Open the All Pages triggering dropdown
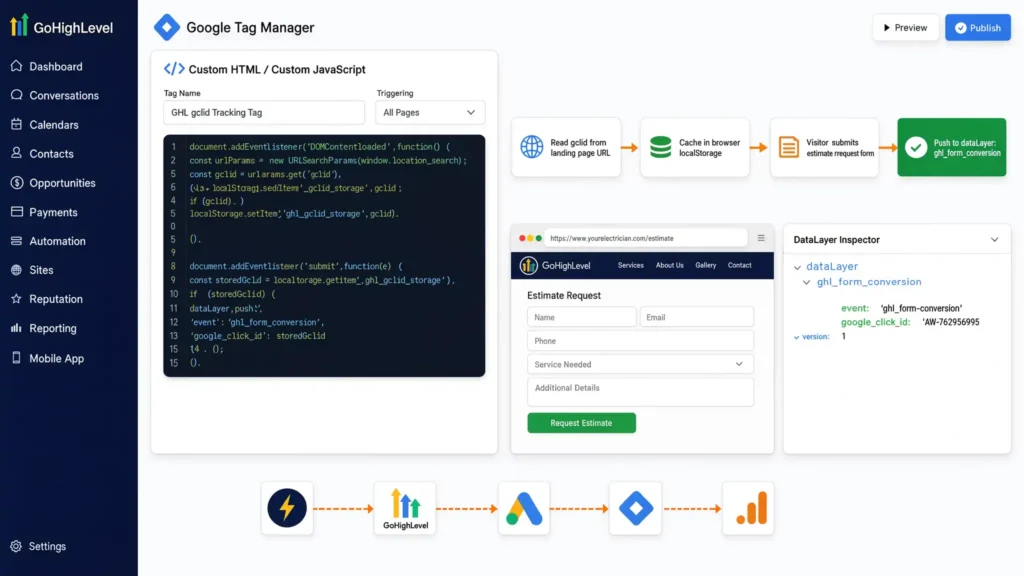This screenshot has width=1024, height=576. 430,112
